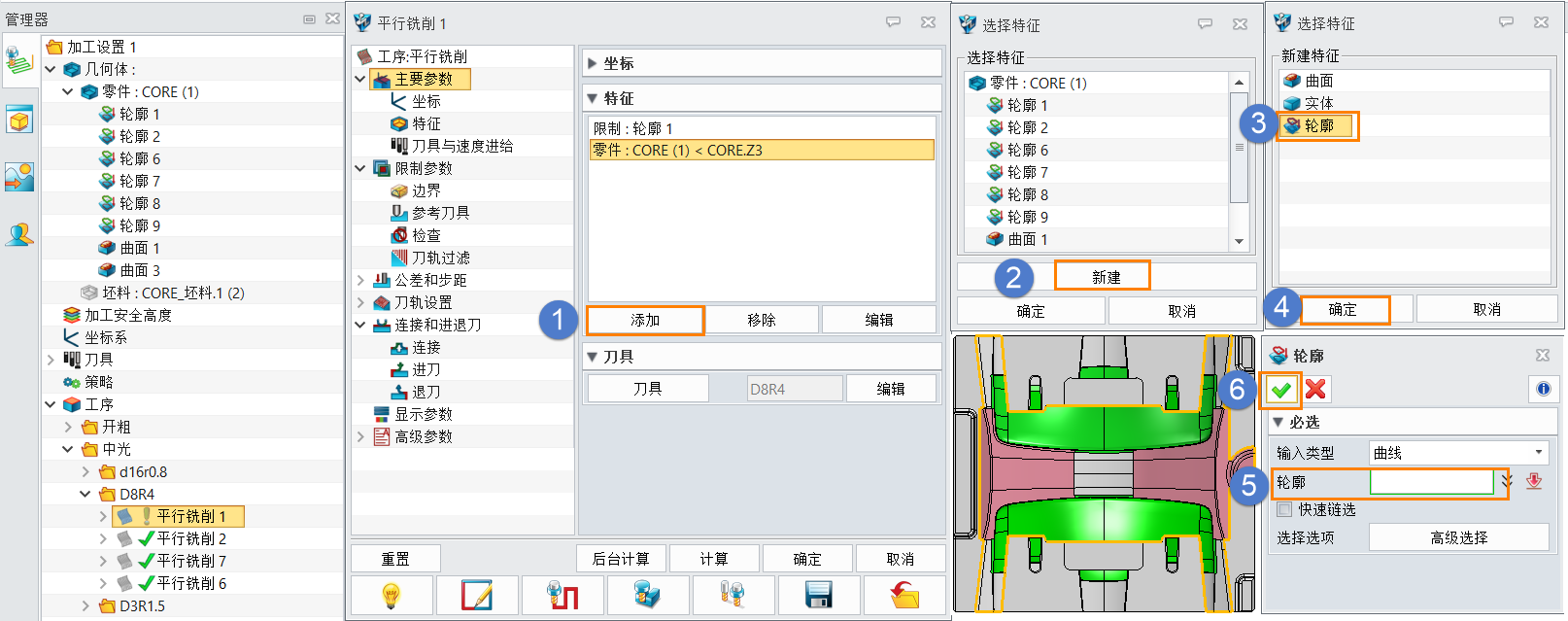Click the save floppy disk icon
1568x621 pixels.
(819, 595)
